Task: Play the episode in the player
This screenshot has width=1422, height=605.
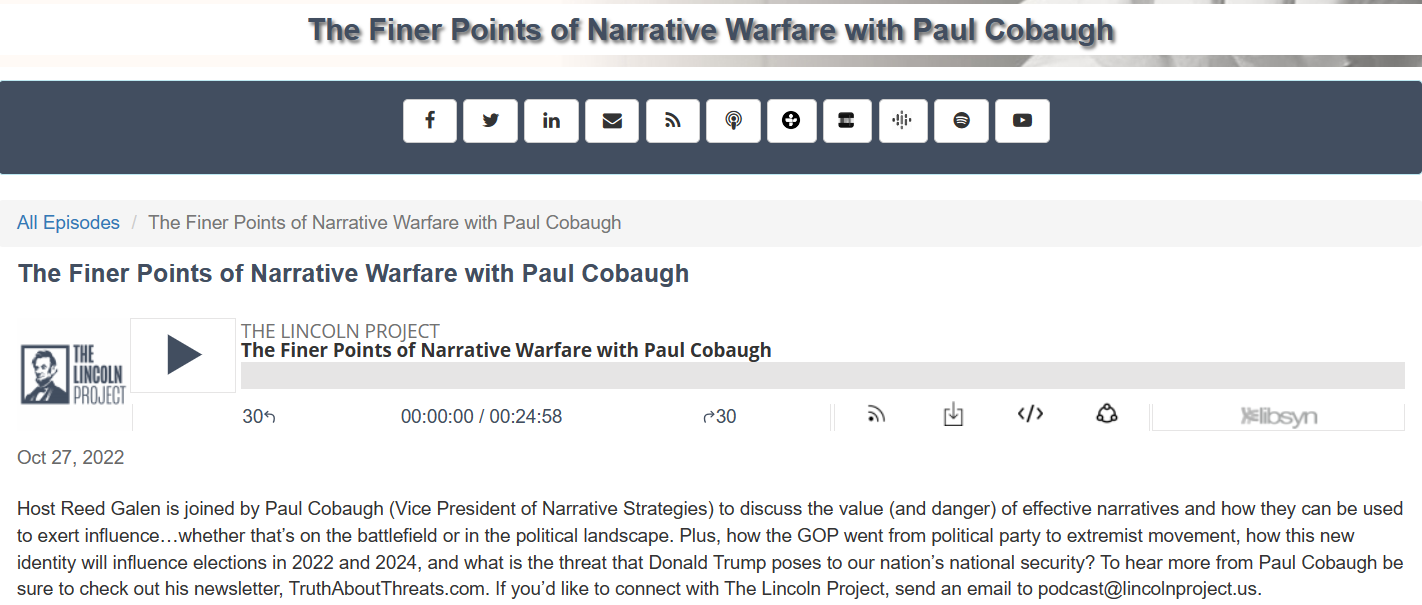Action: coord(183,355)
